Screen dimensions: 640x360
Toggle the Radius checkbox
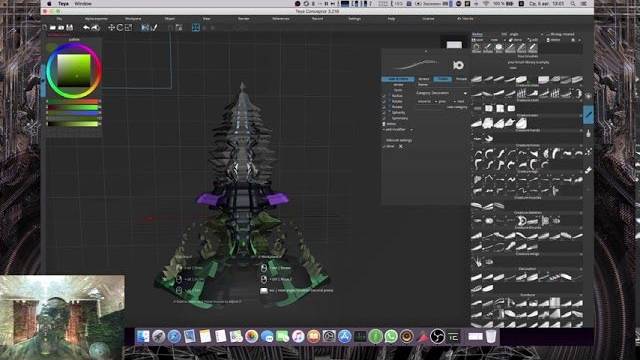384,96
